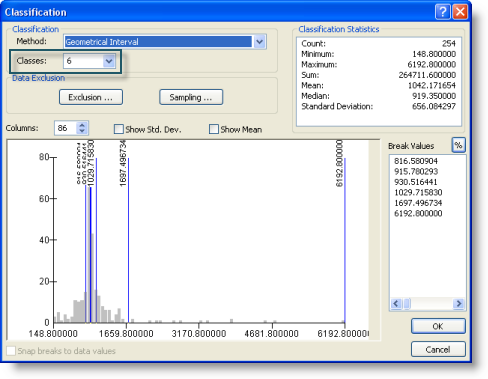Click the title bar Help question mark icon
This screenshot has width=488, height=379.
click(443, 12)
